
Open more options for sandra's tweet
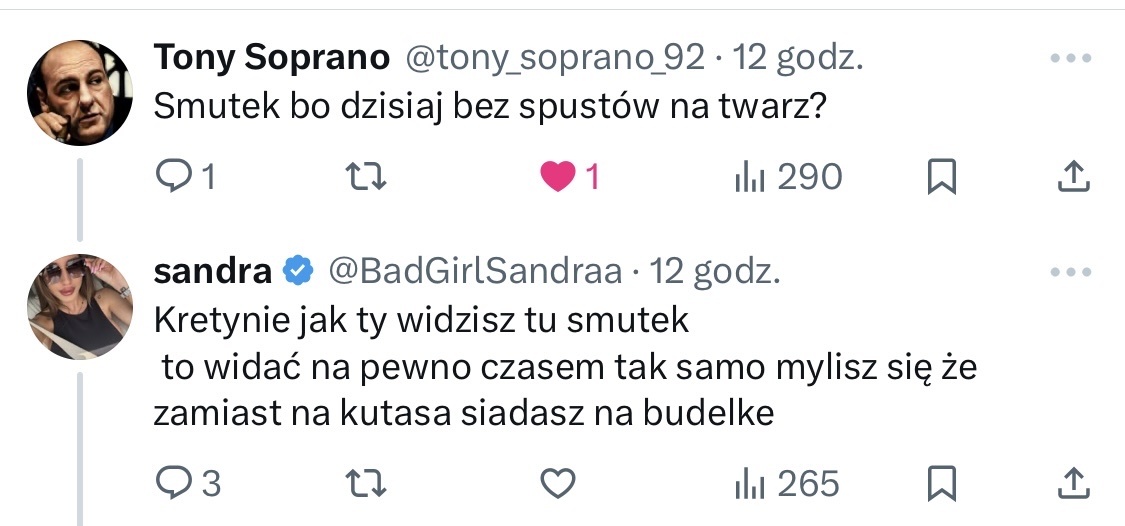[1070, 272]
